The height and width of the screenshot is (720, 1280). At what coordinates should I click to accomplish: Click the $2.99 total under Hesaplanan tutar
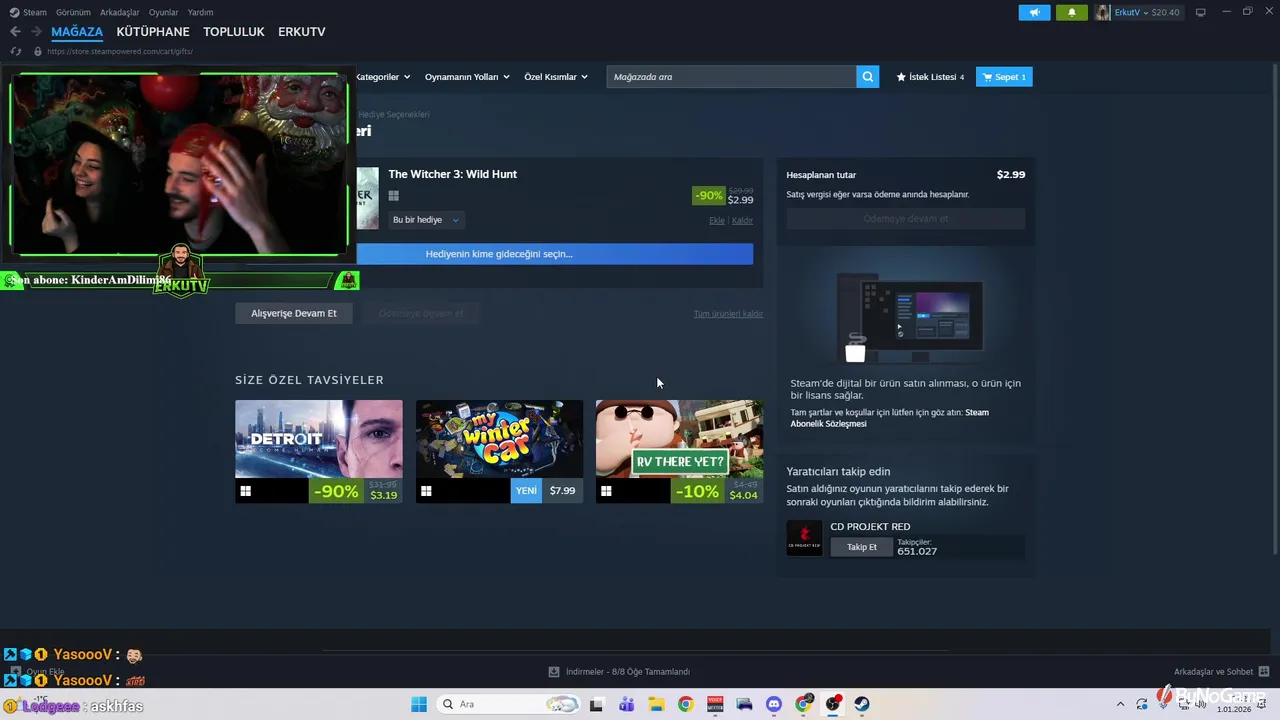(1011, 174)
